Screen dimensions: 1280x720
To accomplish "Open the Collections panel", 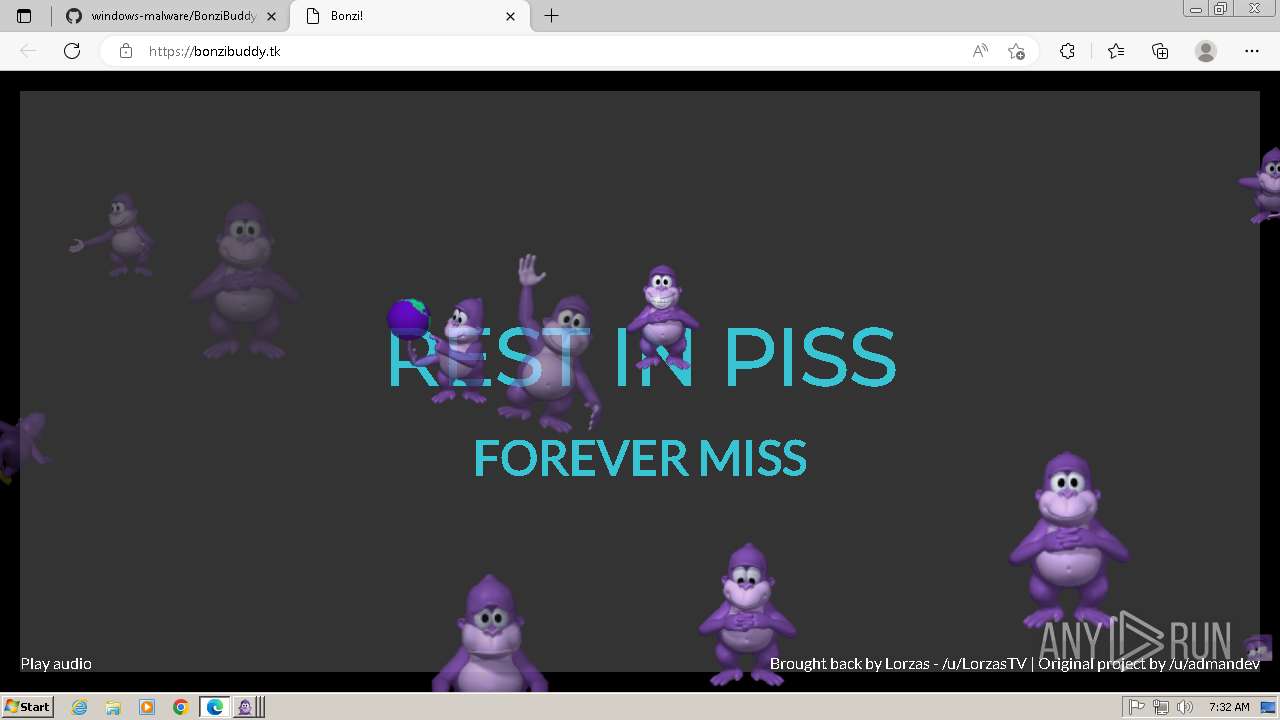I will [1160, 51].
